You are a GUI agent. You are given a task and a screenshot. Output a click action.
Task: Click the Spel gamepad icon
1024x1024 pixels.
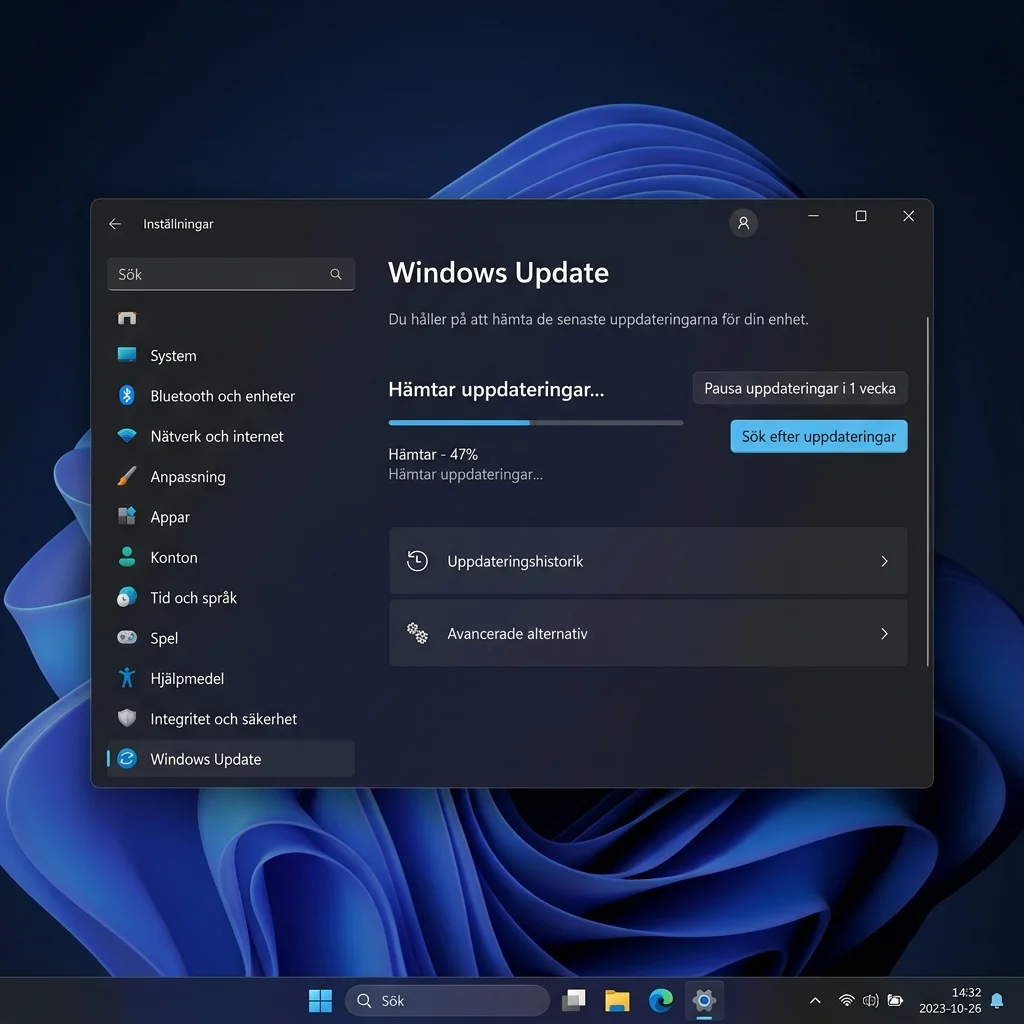point(127,637)
